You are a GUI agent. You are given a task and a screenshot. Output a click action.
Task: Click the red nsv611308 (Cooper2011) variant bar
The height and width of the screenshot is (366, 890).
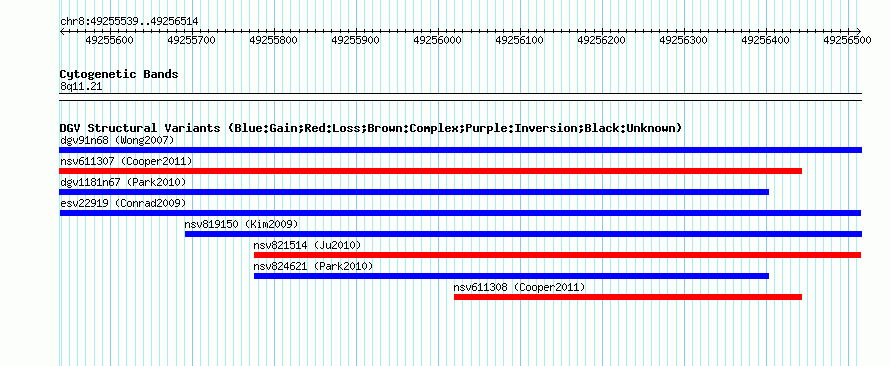pyautogui.click(x=628, y=297)
